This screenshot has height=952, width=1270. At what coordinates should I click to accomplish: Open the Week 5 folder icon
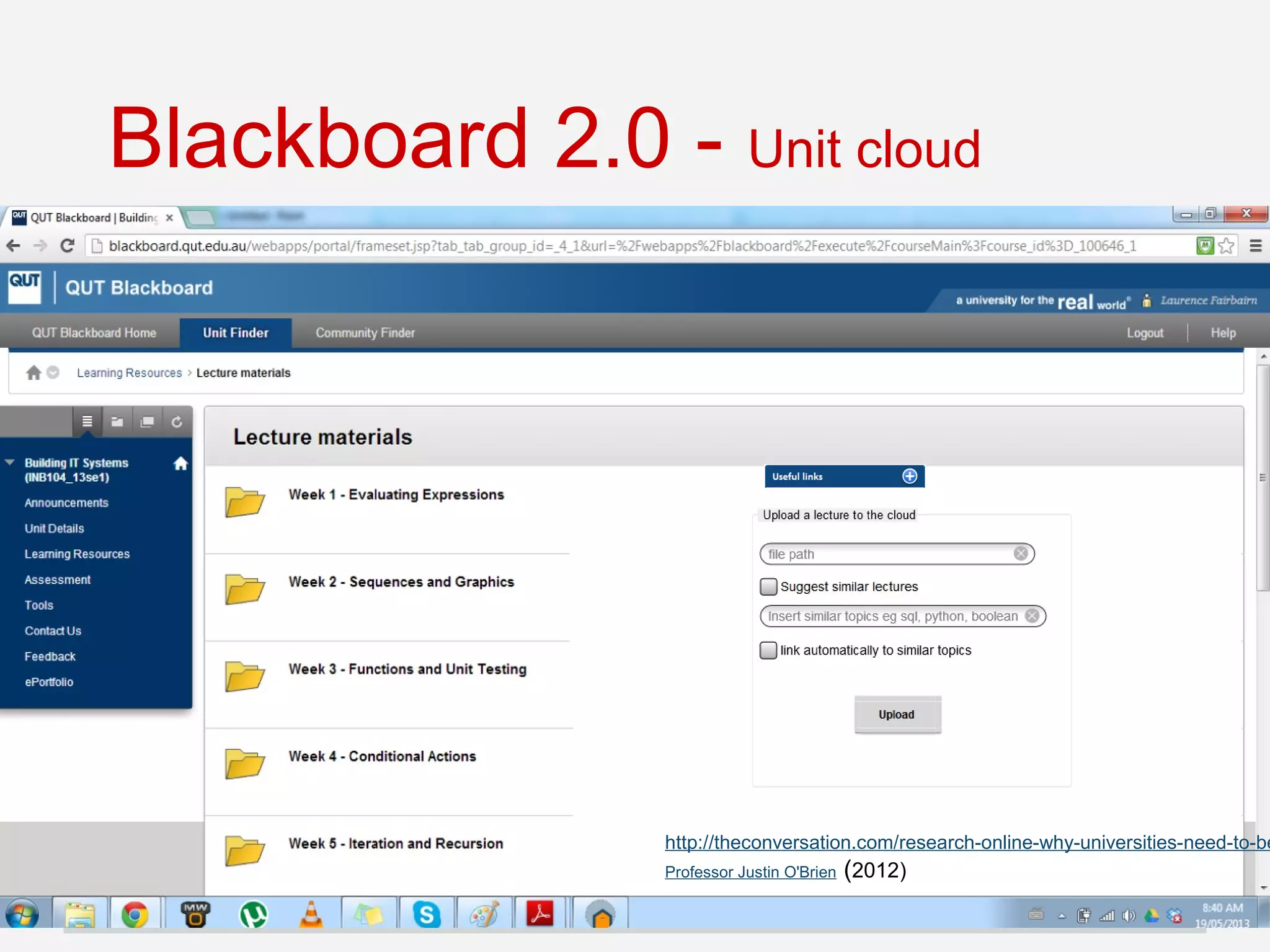tap(245, 851)
